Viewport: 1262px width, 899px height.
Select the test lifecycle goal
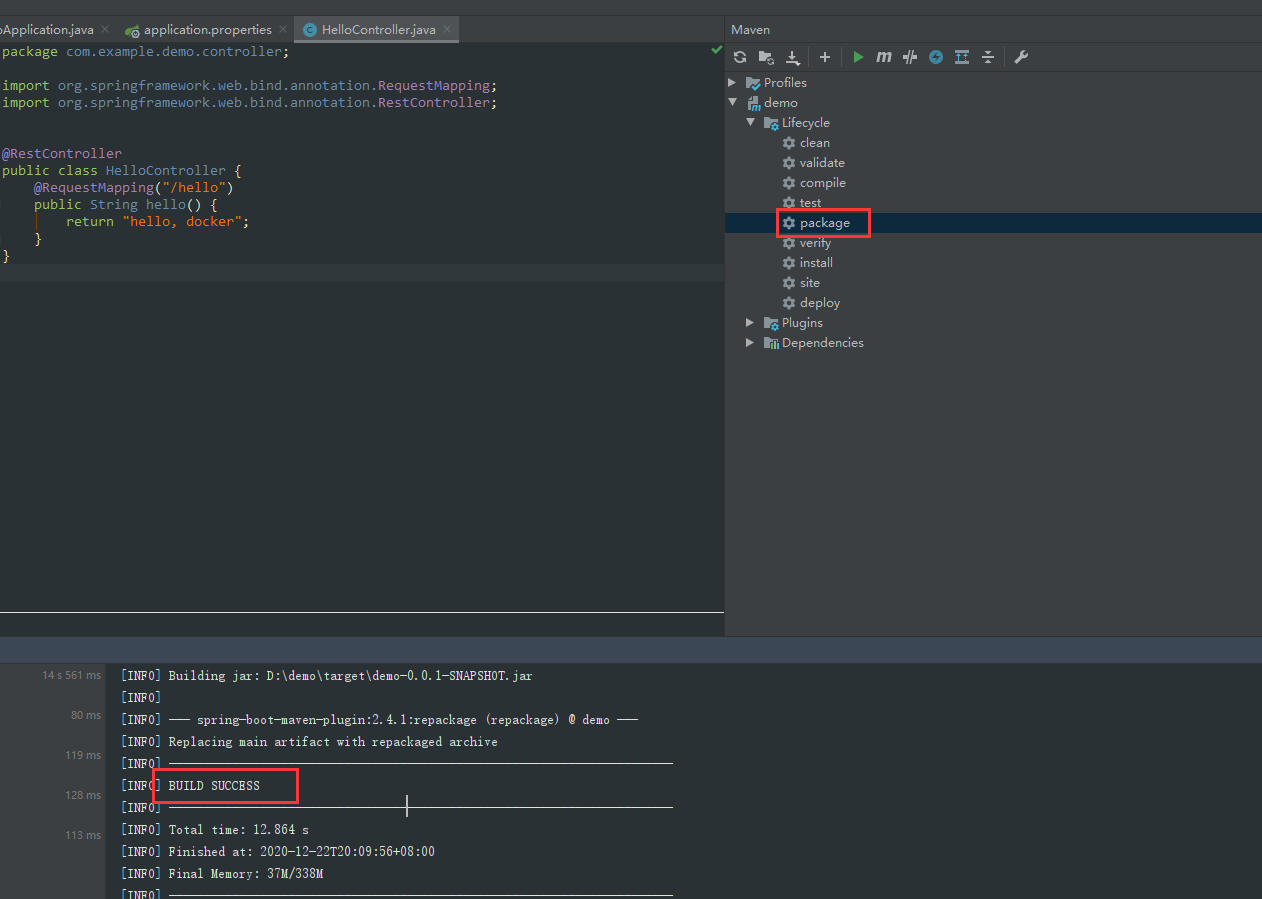click(811, 202)
